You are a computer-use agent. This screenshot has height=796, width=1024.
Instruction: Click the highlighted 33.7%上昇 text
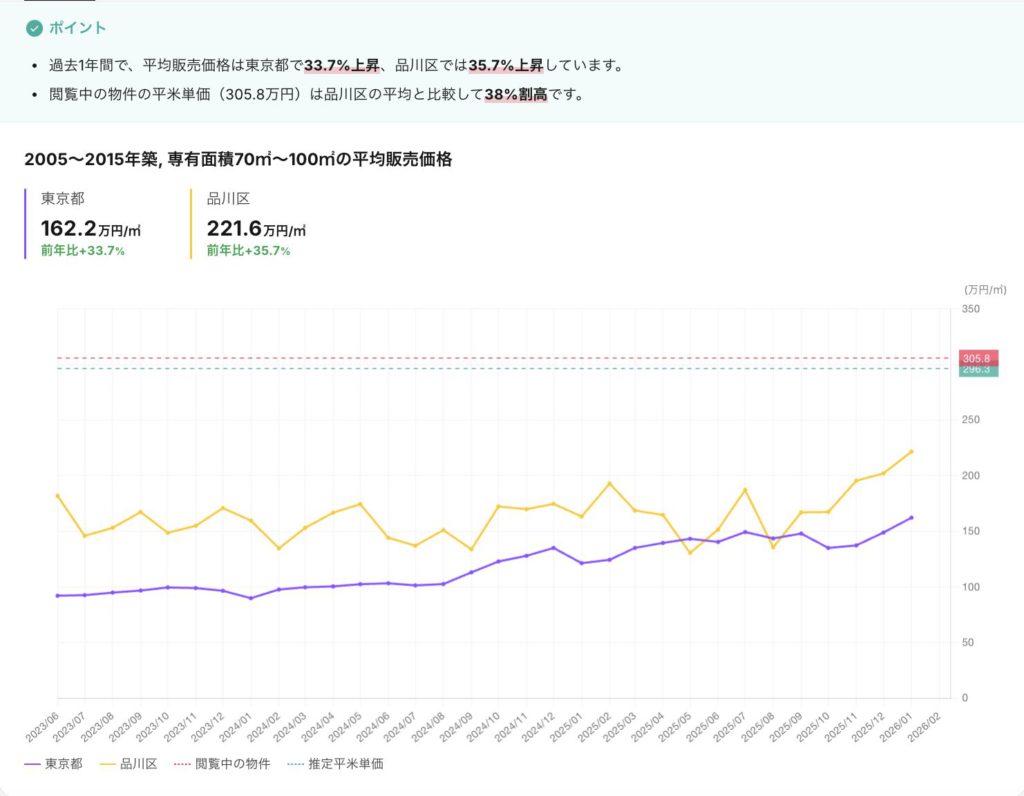click(341, 67)
